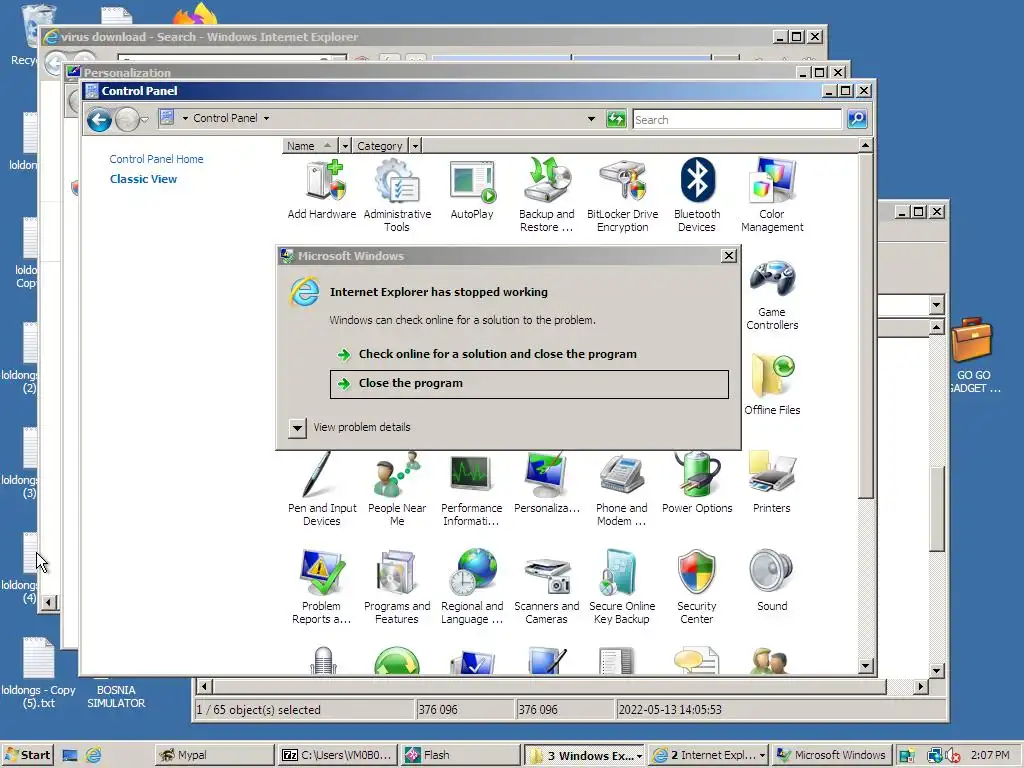Open the Sound icon
Viewport: 1024px width, 768px height.
point(771,581)
